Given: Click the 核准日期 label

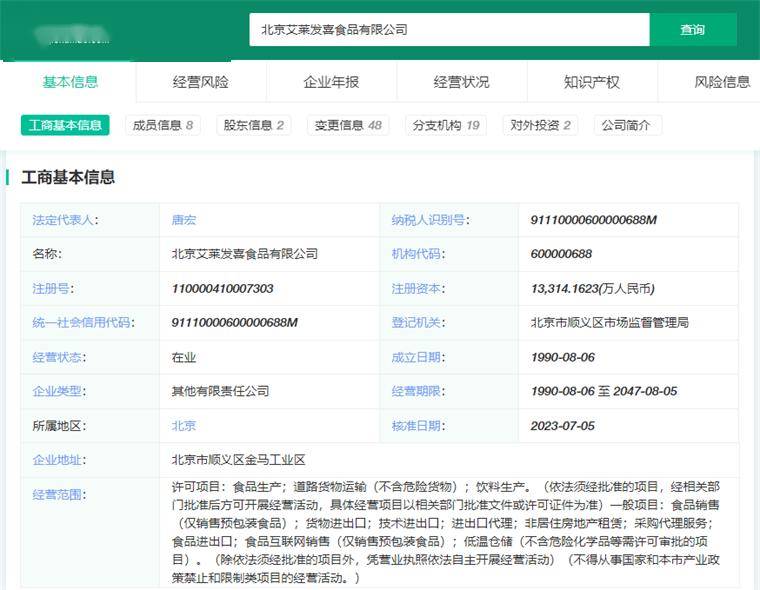Looking at the screenshot, I should click(x=418, y=426).
